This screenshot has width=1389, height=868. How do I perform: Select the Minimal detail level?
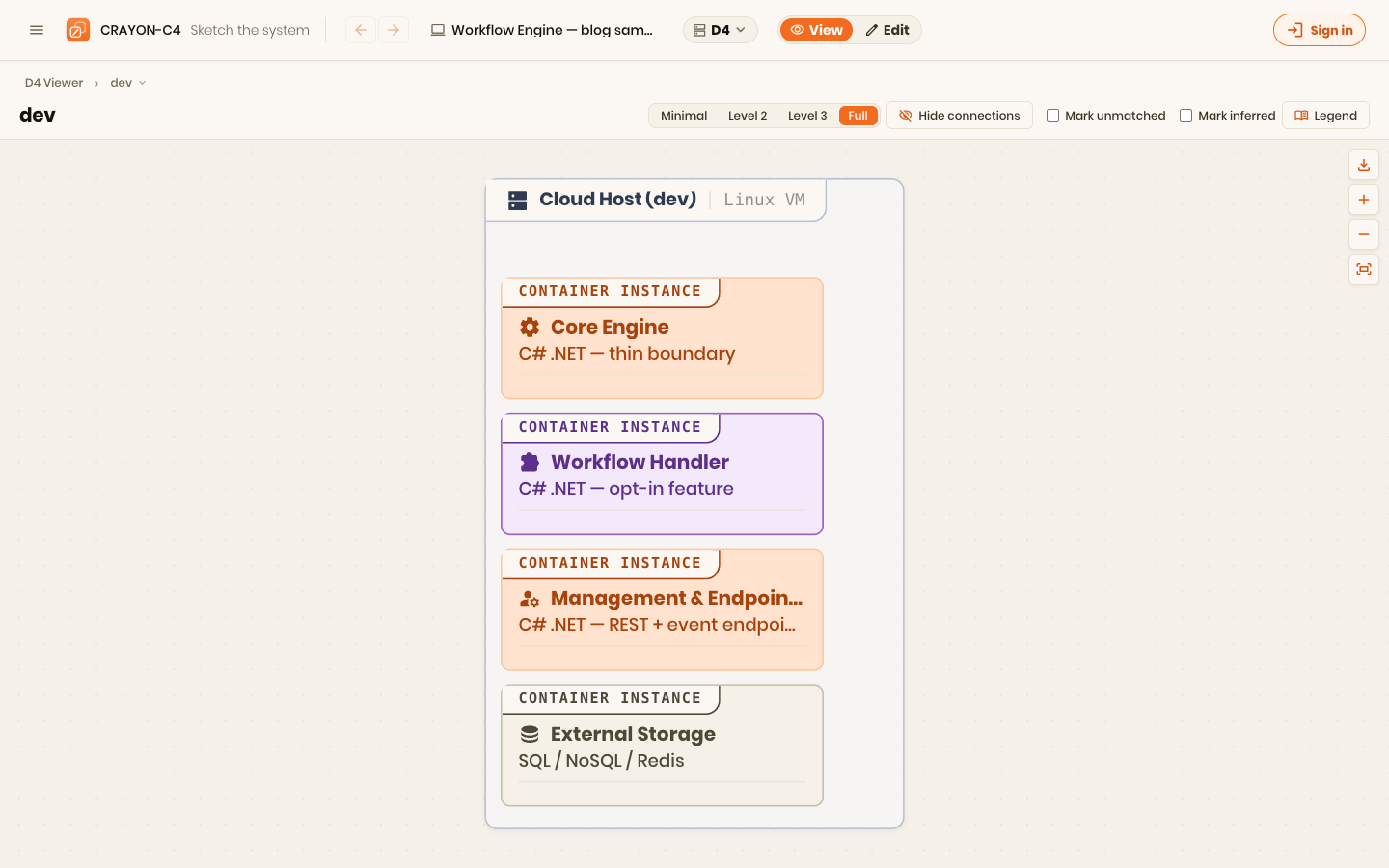click(684, 116)
